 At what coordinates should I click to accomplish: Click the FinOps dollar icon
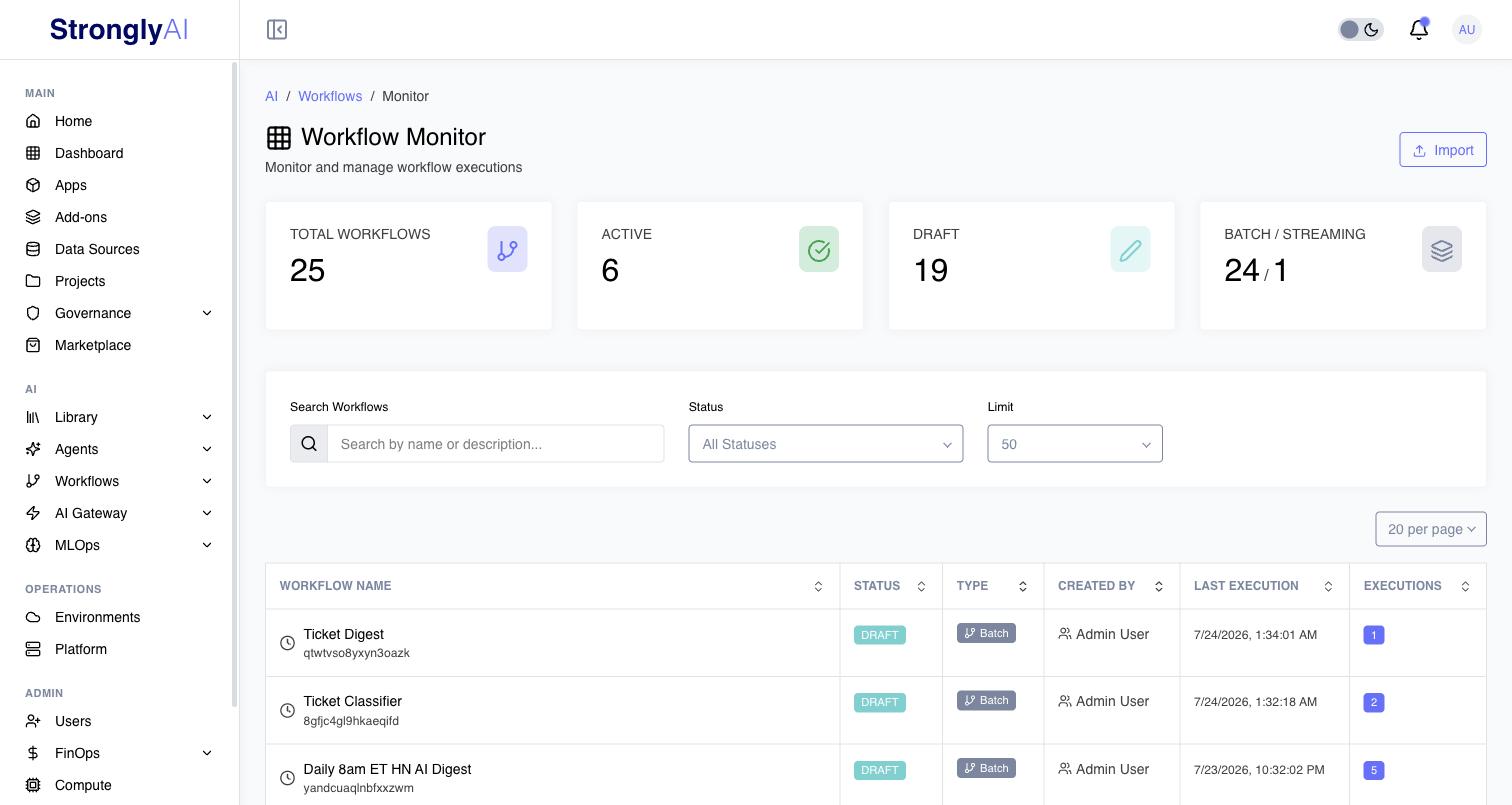[x=33, y=753]
